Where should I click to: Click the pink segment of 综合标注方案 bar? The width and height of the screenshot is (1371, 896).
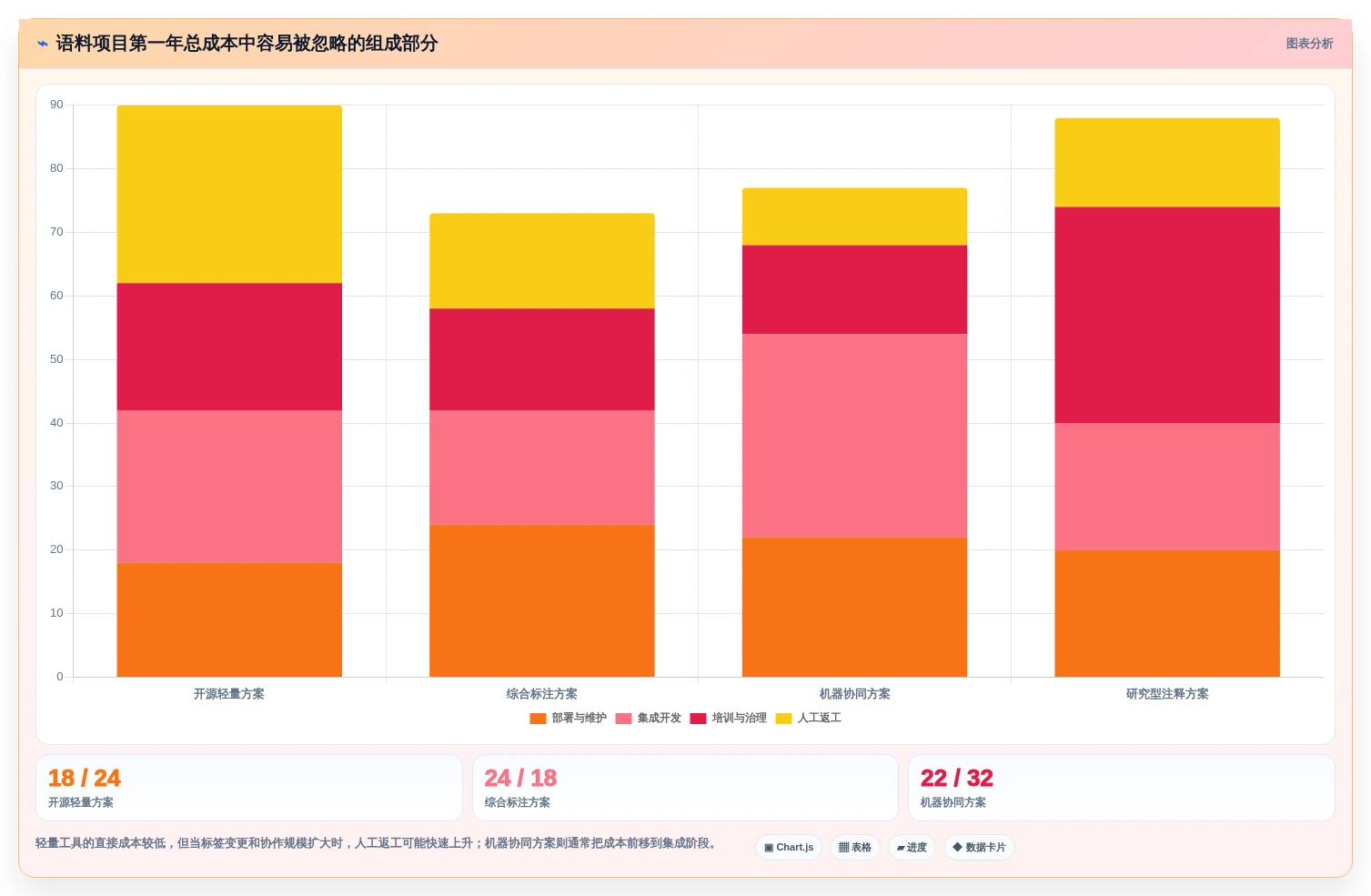(x=542, y=468)
